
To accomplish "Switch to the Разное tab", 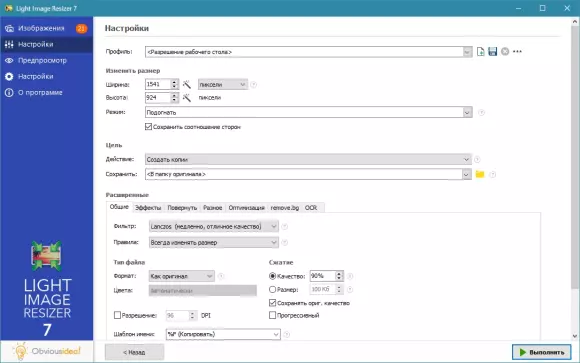I will (212, 208).
